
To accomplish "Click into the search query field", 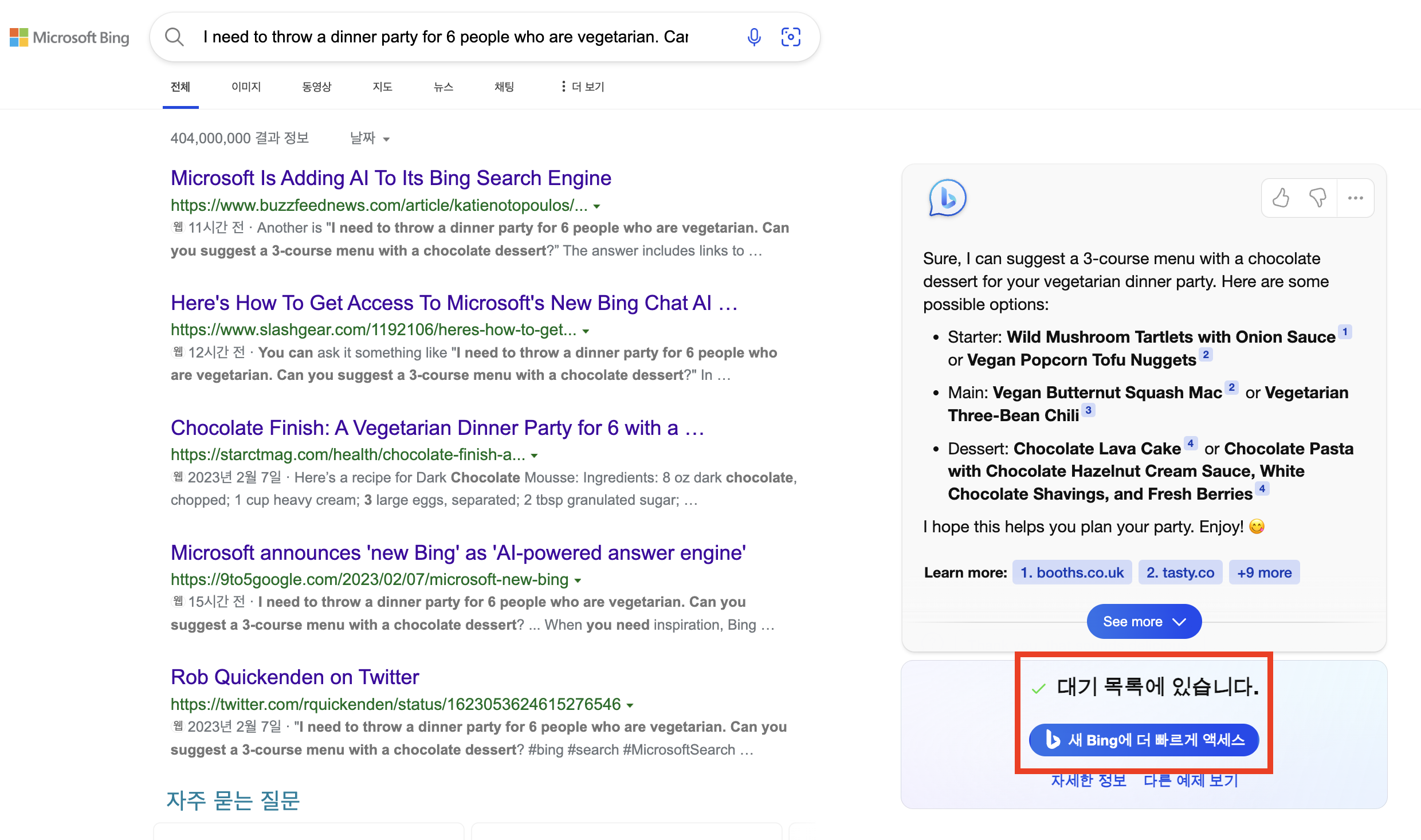I will tap(447, 37).
